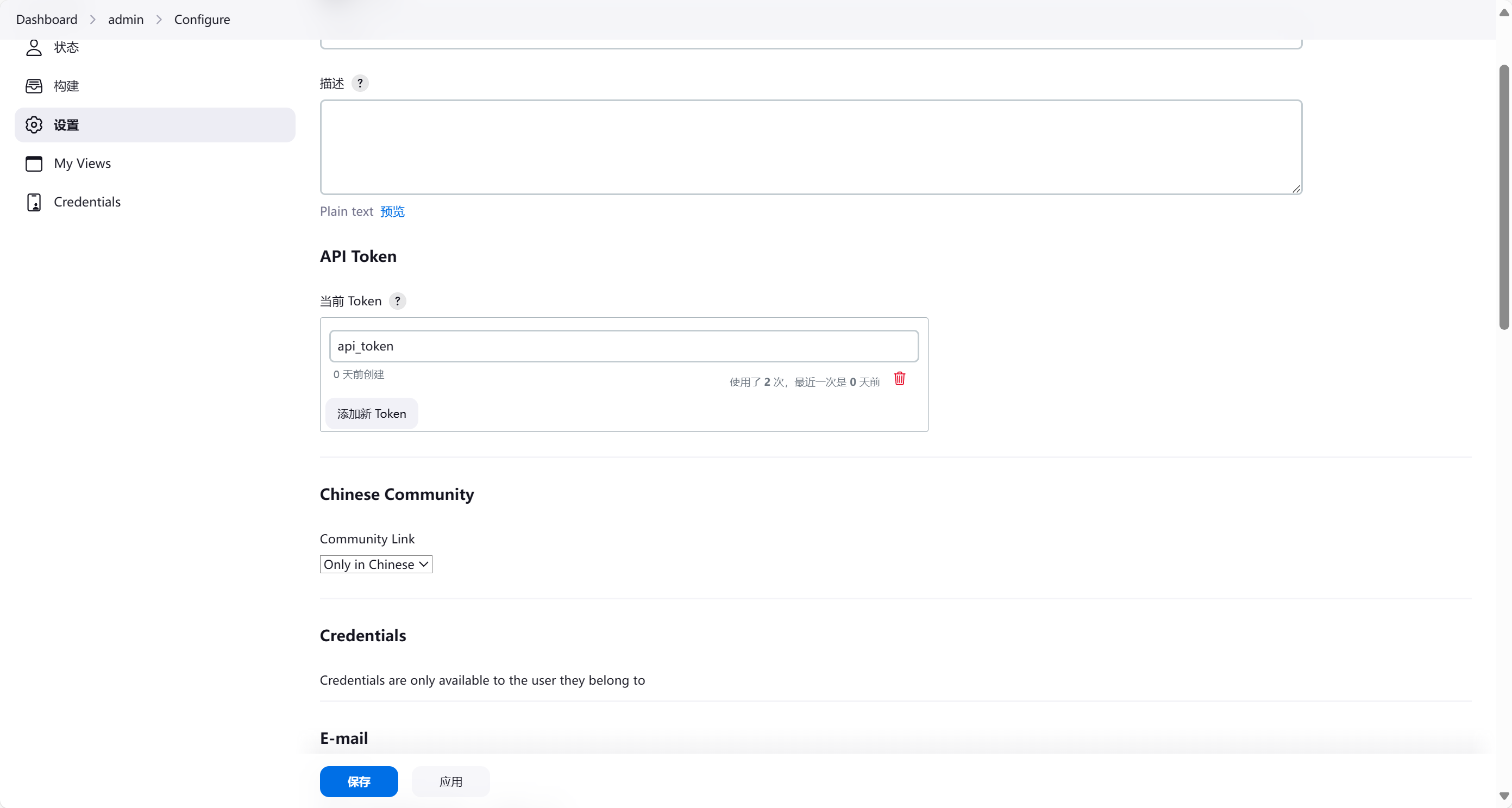Screen dimensions: 1512x808
Task: Open My Views sidebar item
Action: 82,163
